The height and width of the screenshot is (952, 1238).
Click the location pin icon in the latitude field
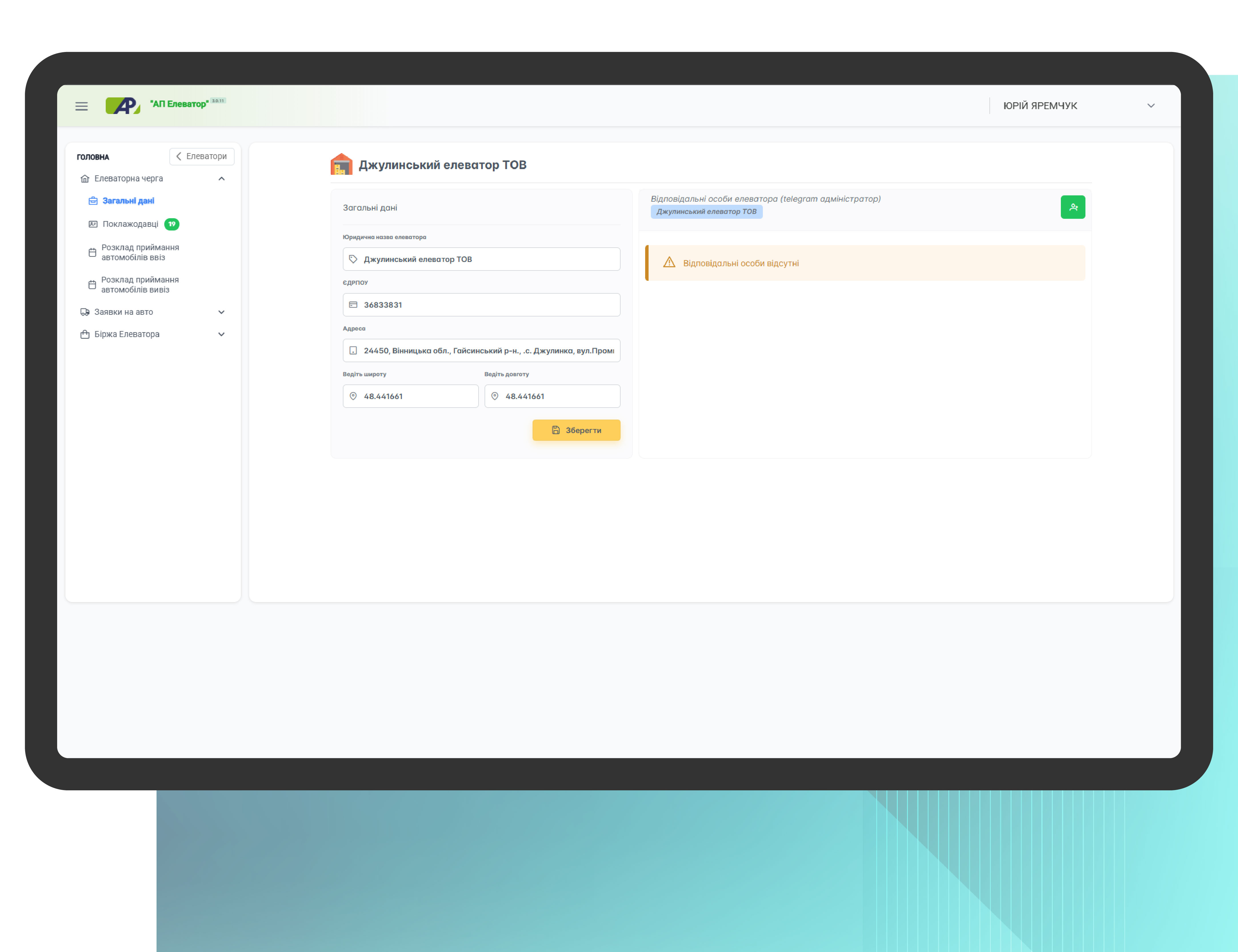[x=353, y=396]
